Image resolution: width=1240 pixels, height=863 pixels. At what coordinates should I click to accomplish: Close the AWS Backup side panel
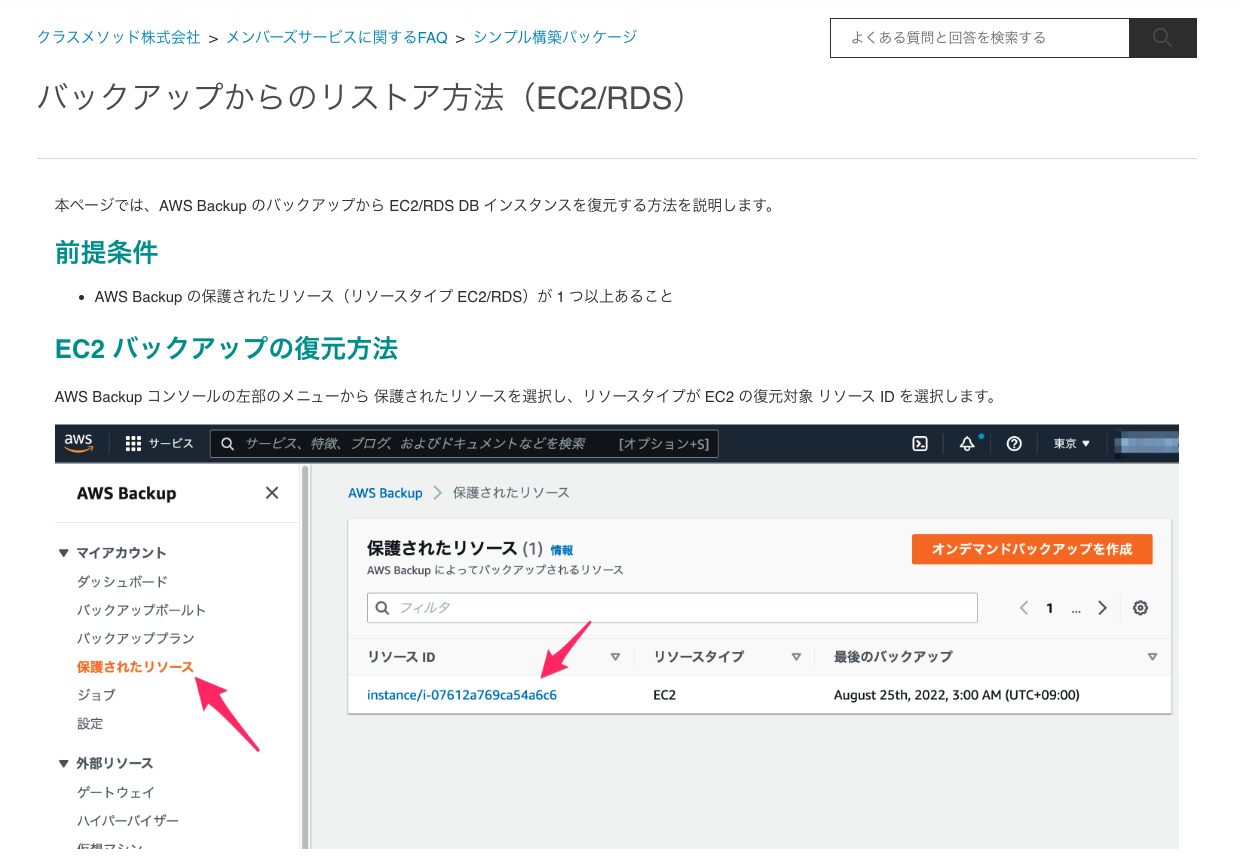pyautogui.click(x=272, y=493)
